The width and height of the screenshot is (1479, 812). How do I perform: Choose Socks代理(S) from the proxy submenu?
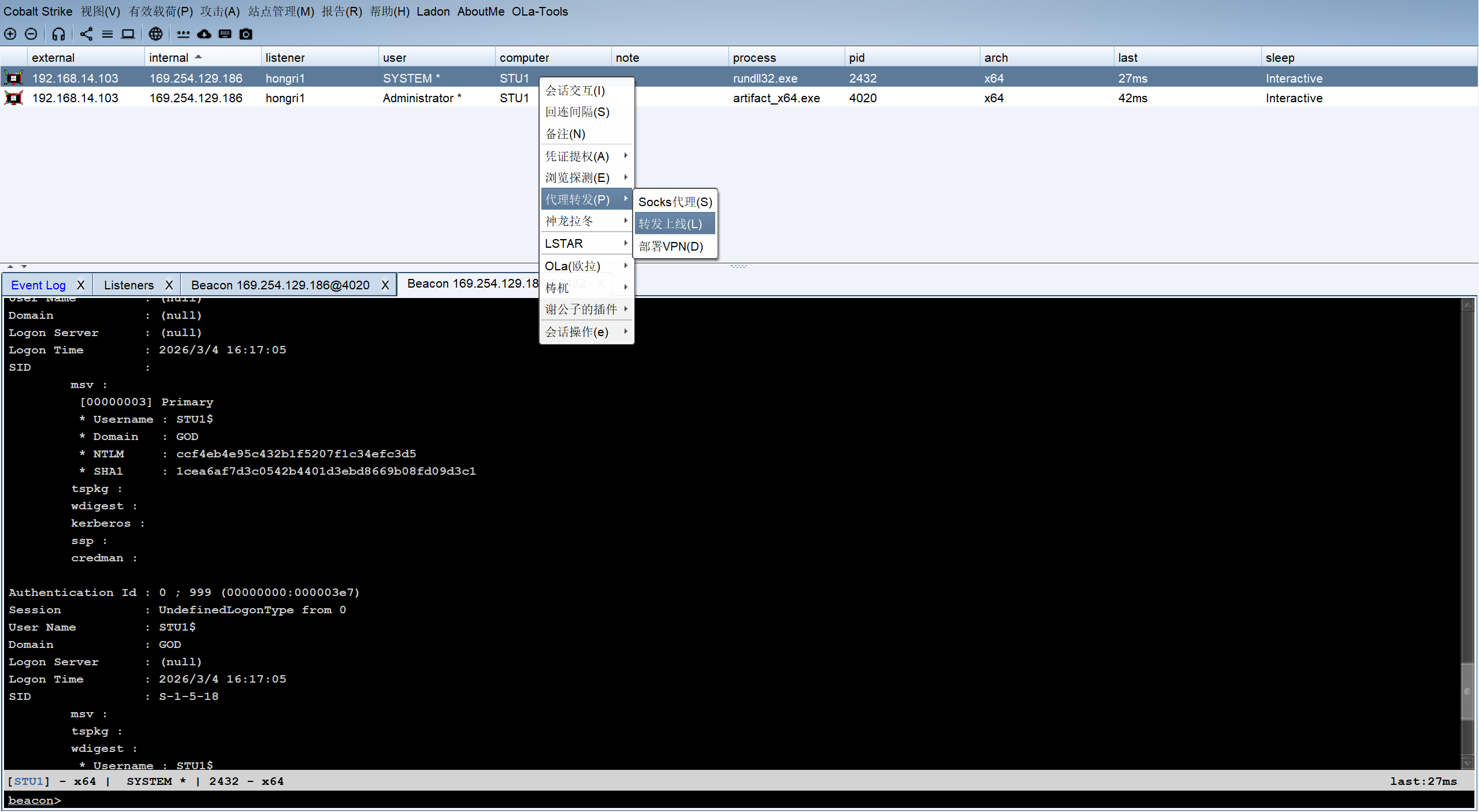pyautogui.click(x=674, y=202)
